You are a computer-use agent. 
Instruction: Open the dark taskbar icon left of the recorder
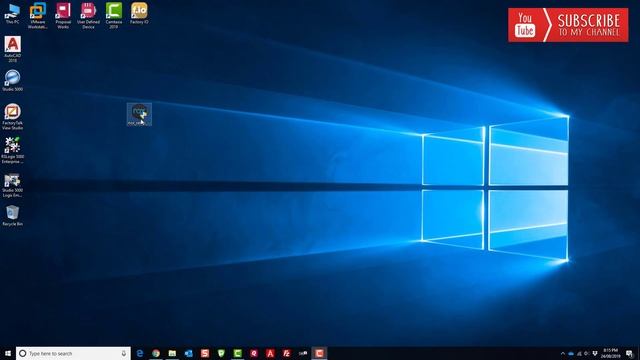(x=303, y=353)
